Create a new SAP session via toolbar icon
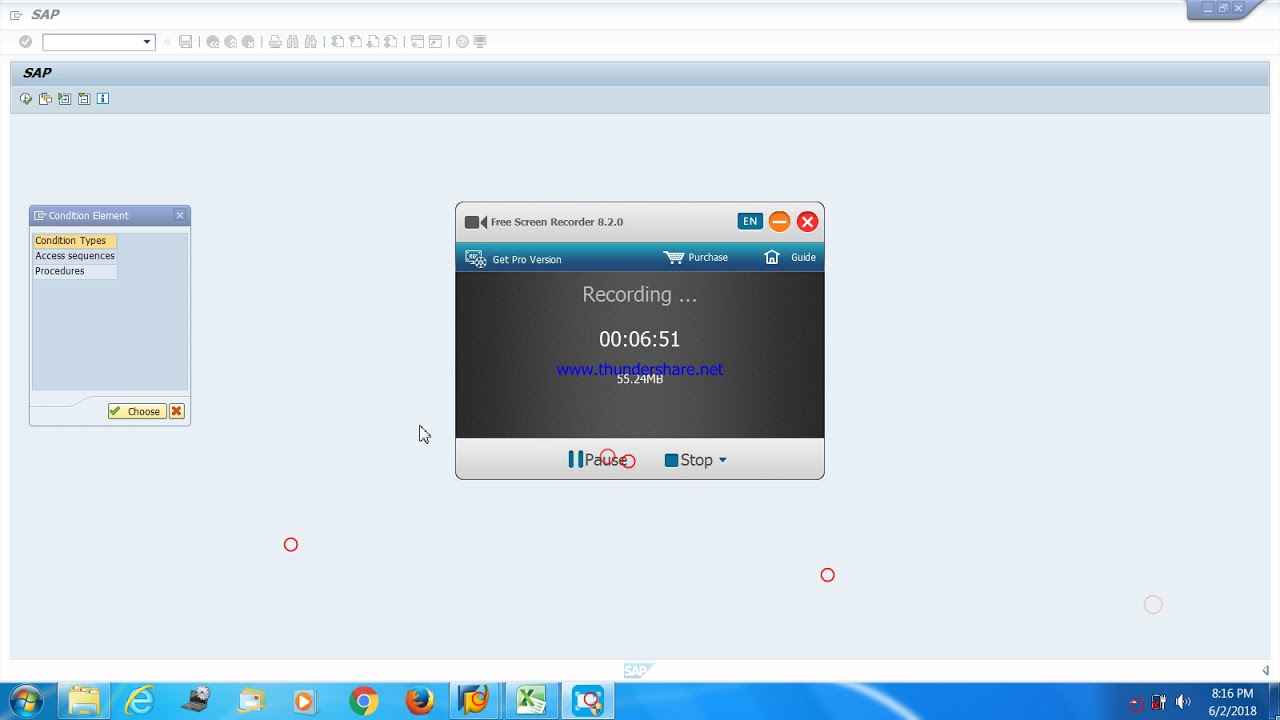 coord(418,42)
